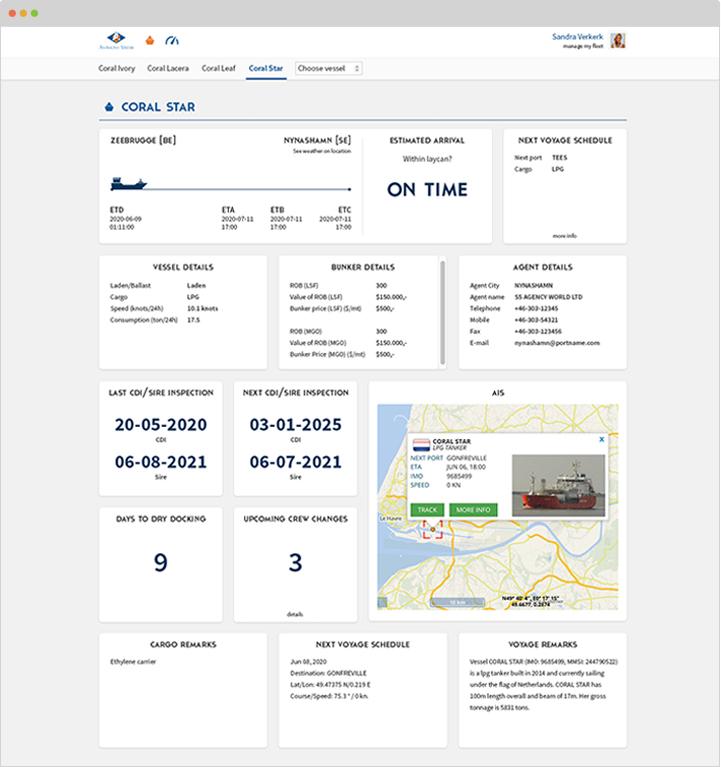
Task: Click the ship icon beside Coral Star title
Action: [x=109, y=107]
